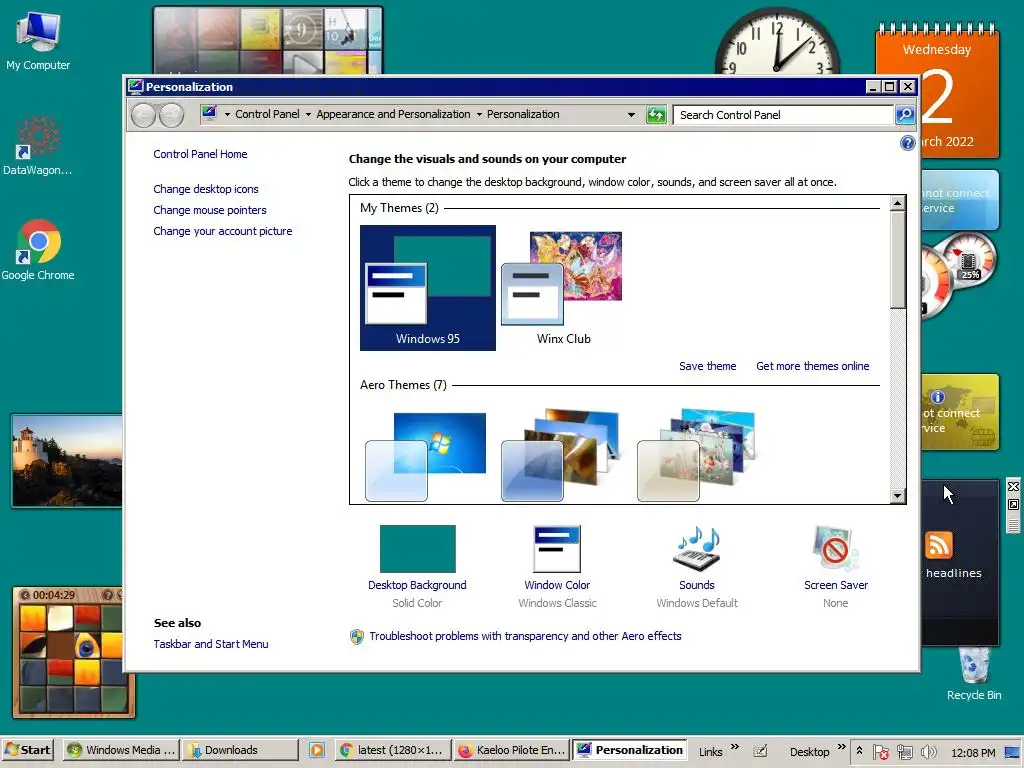Click the flag with red X tray icon
Viewport: 1024px width, 768px height.
[880, 752]
